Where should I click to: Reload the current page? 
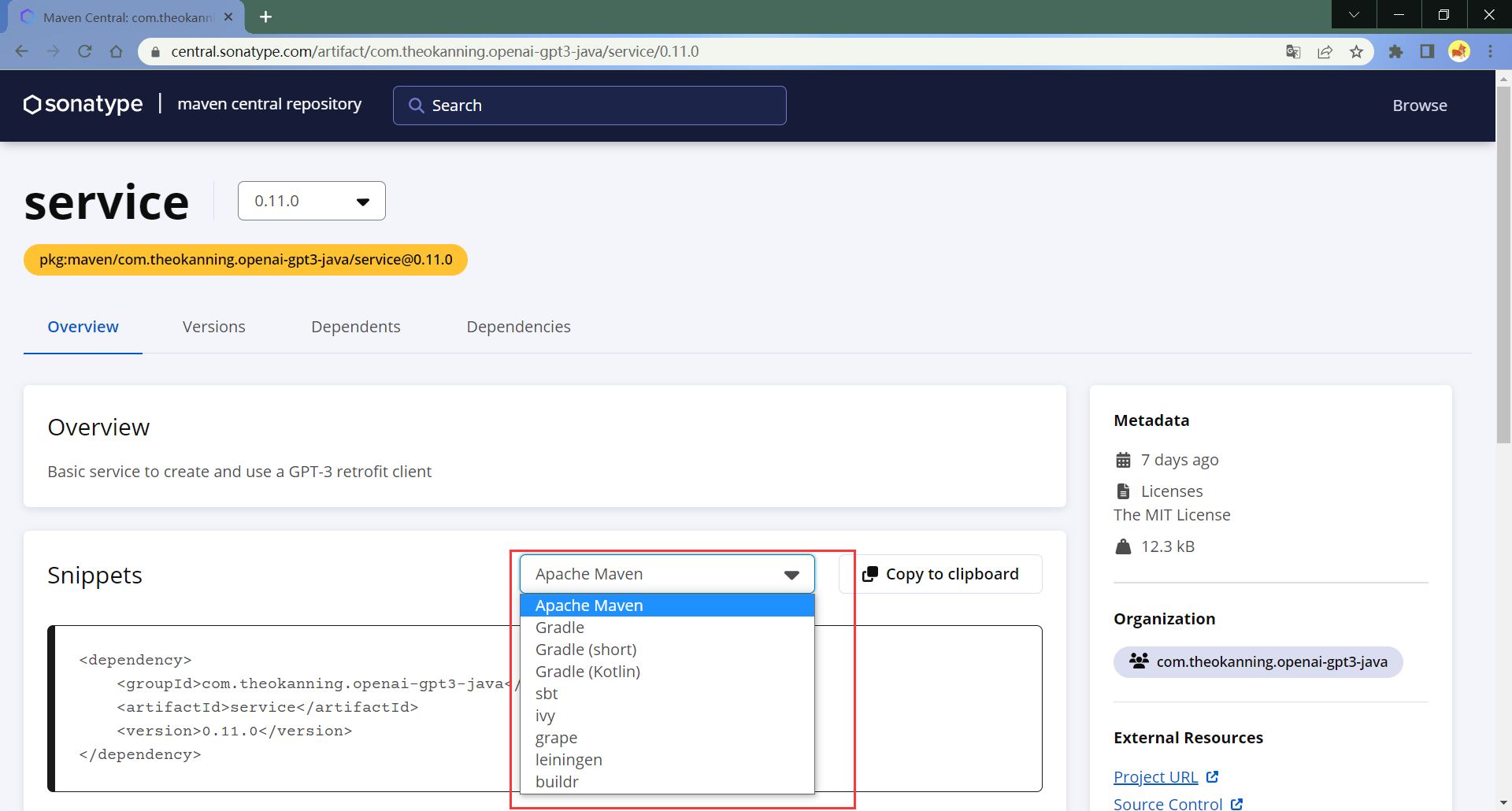85,51
